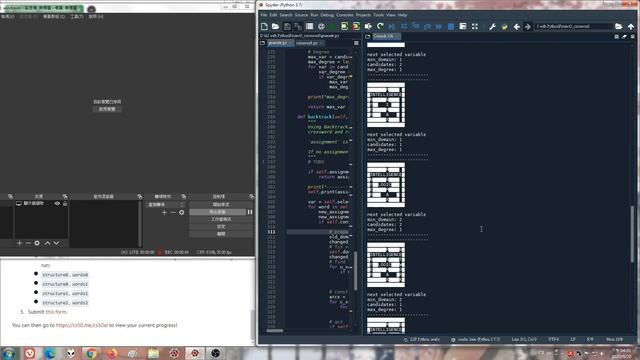Click the Re-run last script icon
The height and width of the screenshot is (360, 640).
coord(380,27)
